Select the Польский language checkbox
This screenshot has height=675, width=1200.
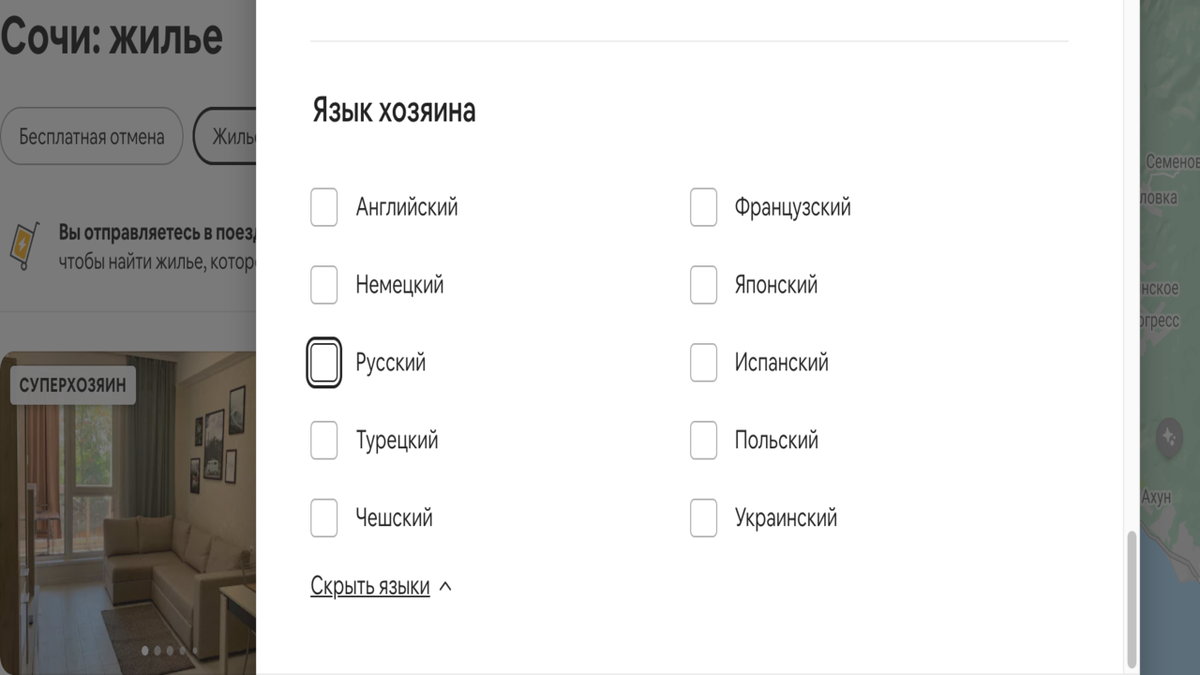pyautogui.click(x=704, y=440)
